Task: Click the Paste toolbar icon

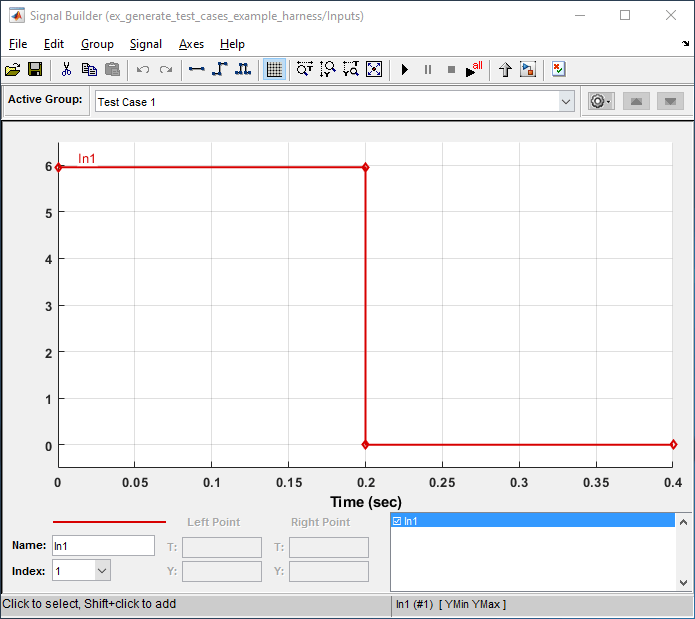Action: (112, 70)
